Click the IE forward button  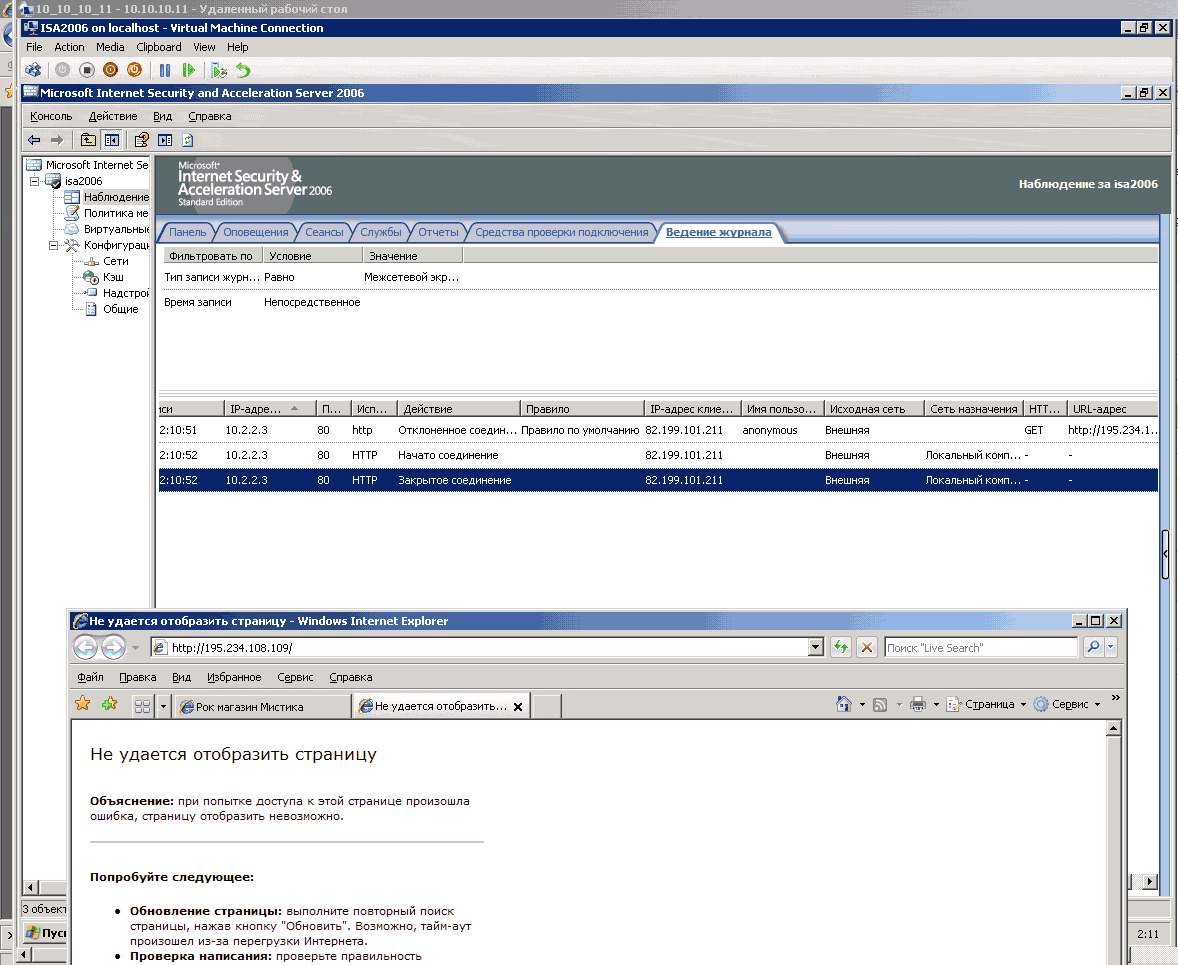113,647
